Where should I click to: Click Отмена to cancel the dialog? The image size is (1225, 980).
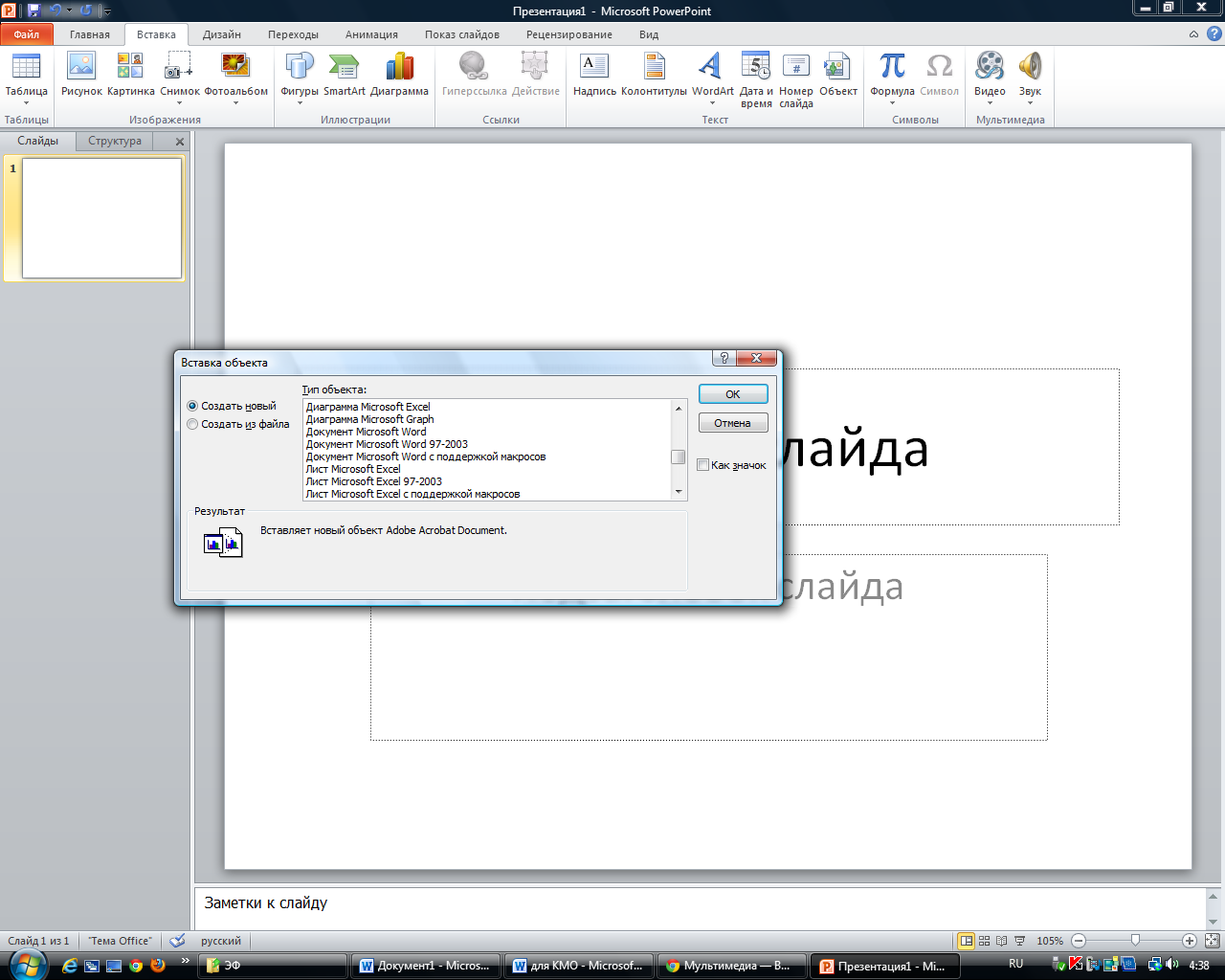[733, 423]
